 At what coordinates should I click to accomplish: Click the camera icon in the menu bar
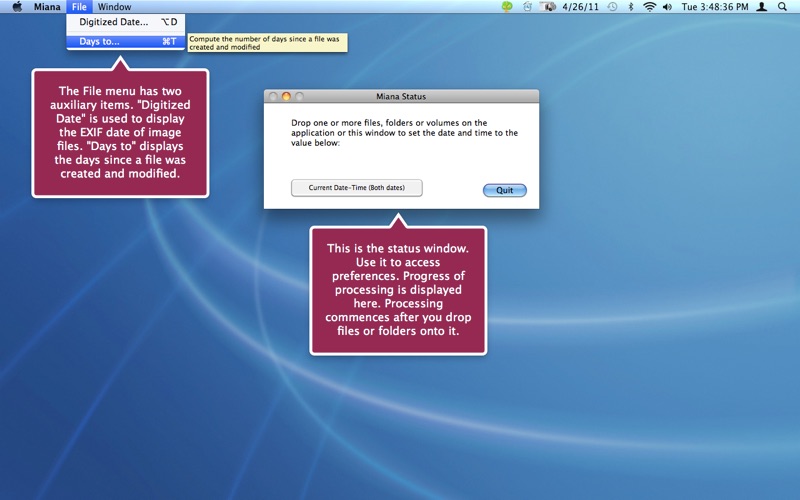(x=547, y=7)
